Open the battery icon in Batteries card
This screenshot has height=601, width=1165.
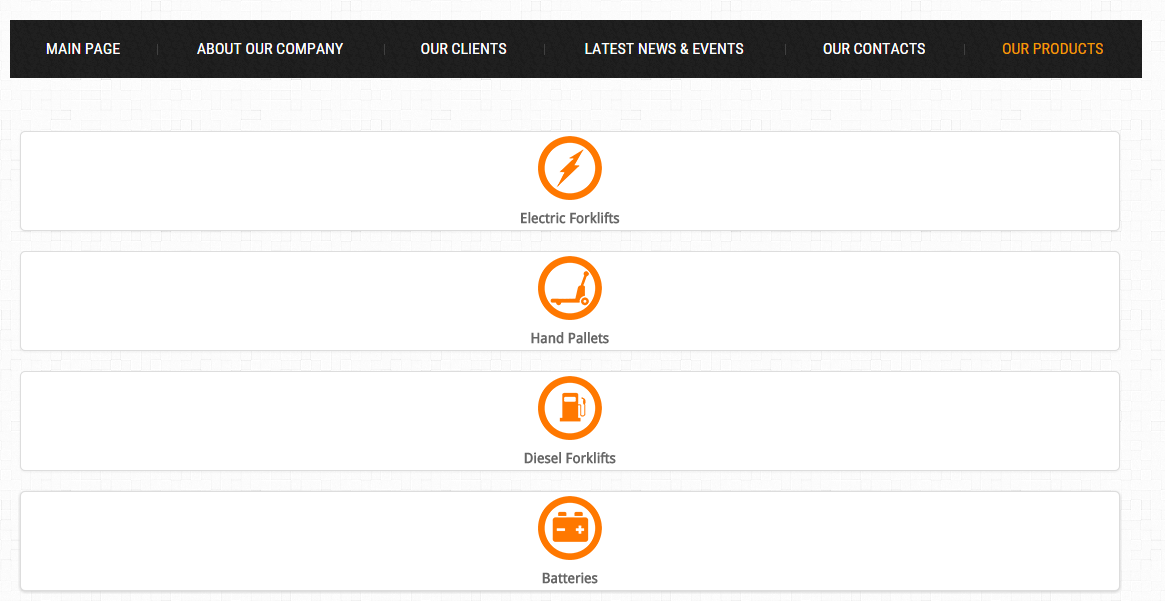click(570, 528)
